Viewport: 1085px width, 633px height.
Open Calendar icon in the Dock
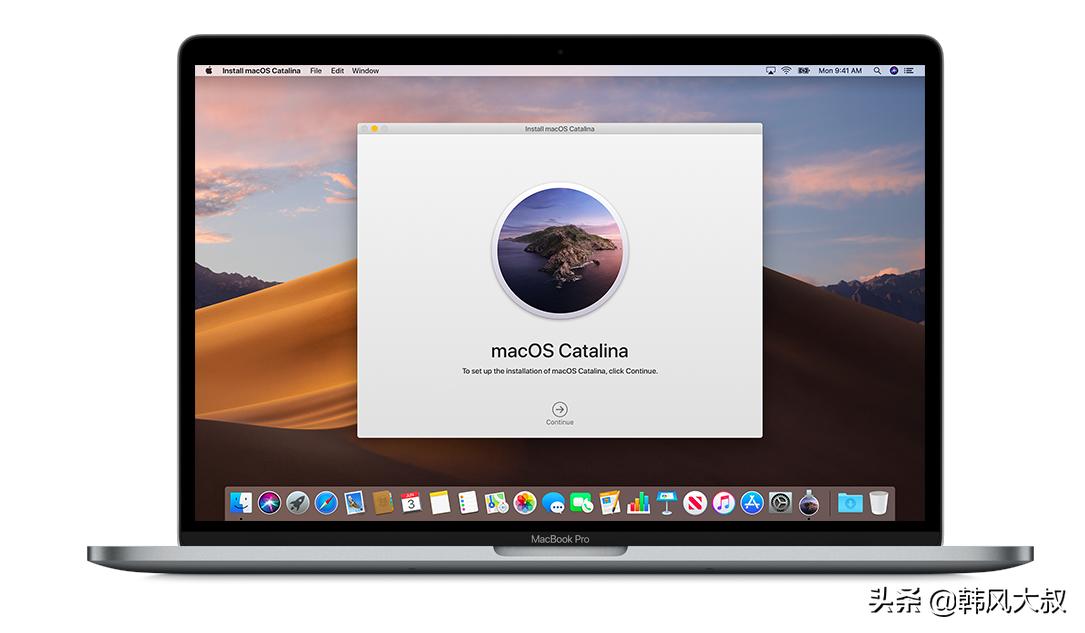tap(411, 503)
